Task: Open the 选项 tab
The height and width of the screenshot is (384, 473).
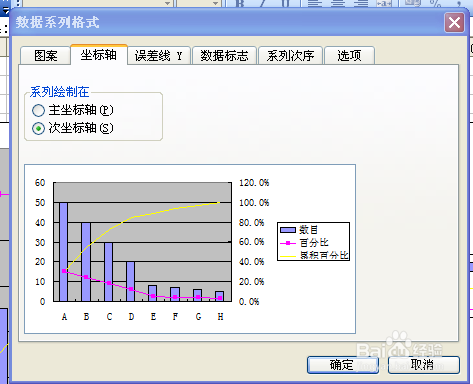Action: (x=349, y=55)
